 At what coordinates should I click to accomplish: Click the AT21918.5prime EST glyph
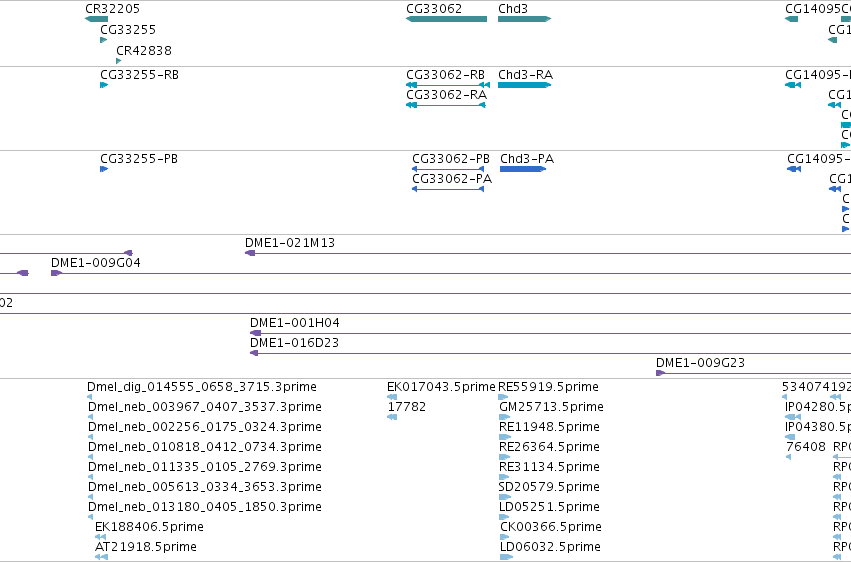click(x=101, y=557)
